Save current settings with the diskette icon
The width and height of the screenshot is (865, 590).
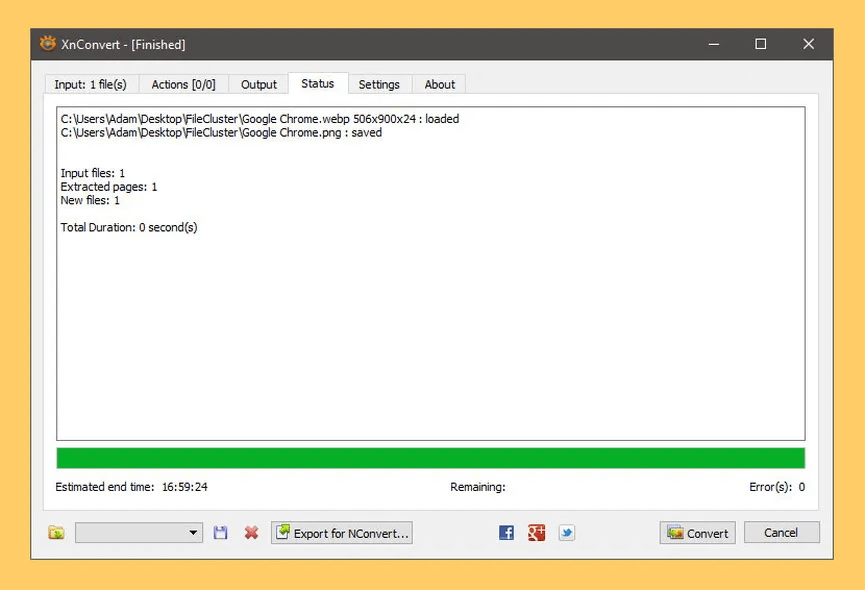220,532
